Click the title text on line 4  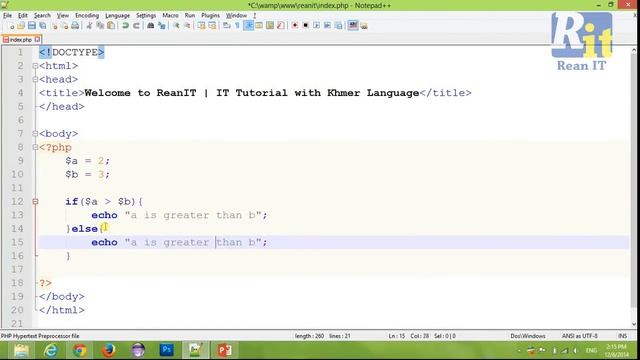pyautogui.click(x=252, y=93)
